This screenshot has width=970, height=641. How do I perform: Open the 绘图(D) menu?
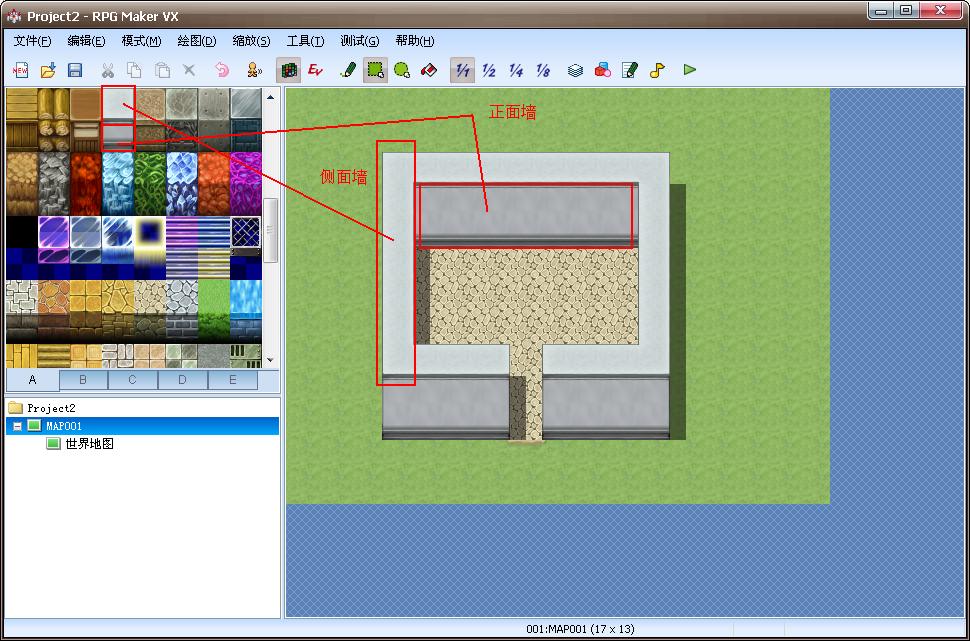[x=197, y=41]
